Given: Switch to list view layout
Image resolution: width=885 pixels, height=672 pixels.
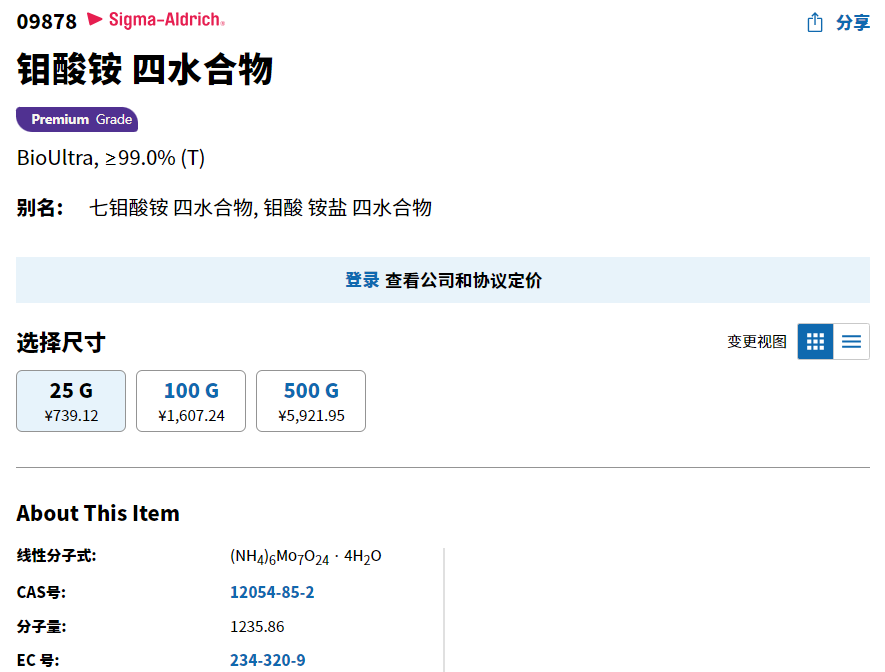Looking at the screenshot, I should click(851, 342).
